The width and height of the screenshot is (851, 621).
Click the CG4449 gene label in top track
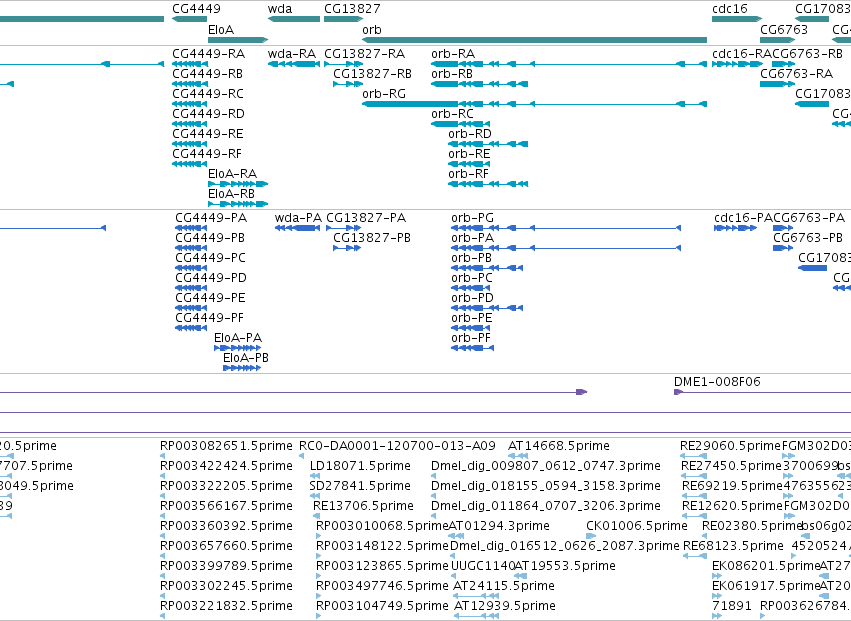pos(196,9)
